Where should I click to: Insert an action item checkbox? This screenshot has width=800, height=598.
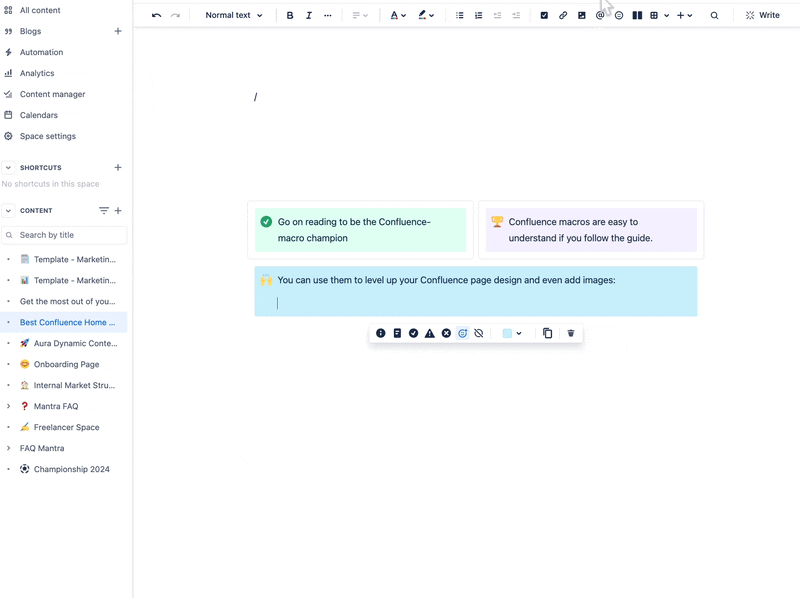[x=544, y=15]
